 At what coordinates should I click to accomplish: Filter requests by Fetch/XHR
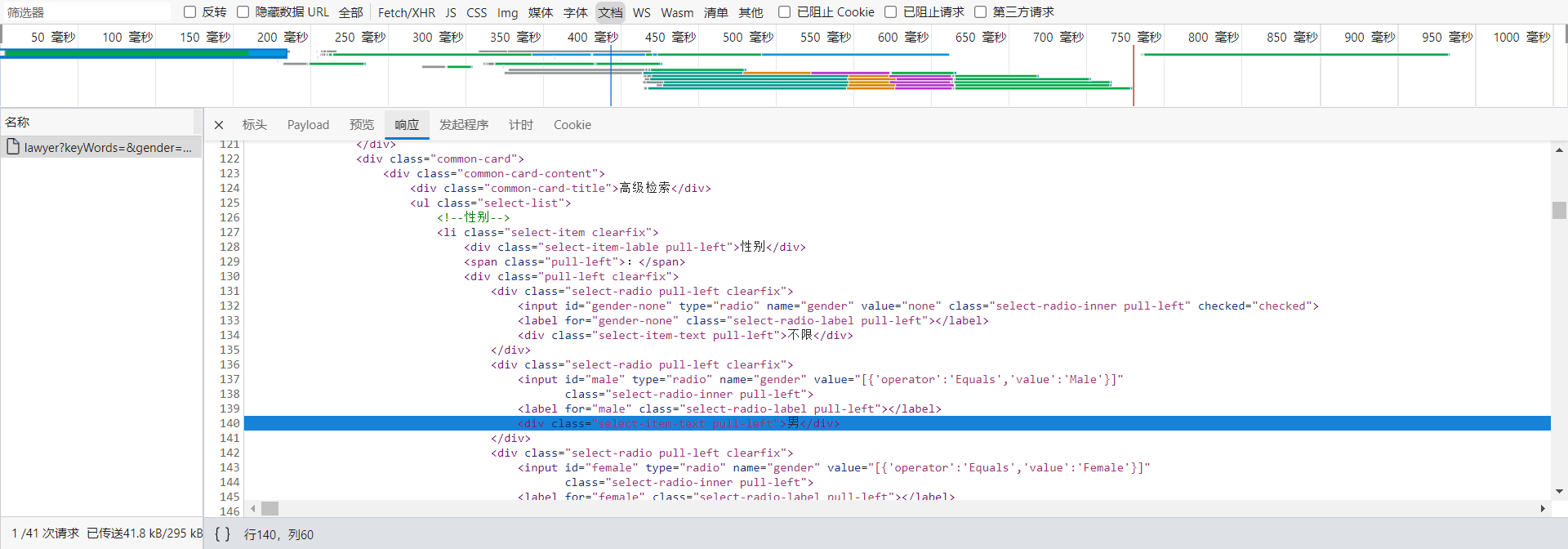pyautogui.click(x=406, y=12)
